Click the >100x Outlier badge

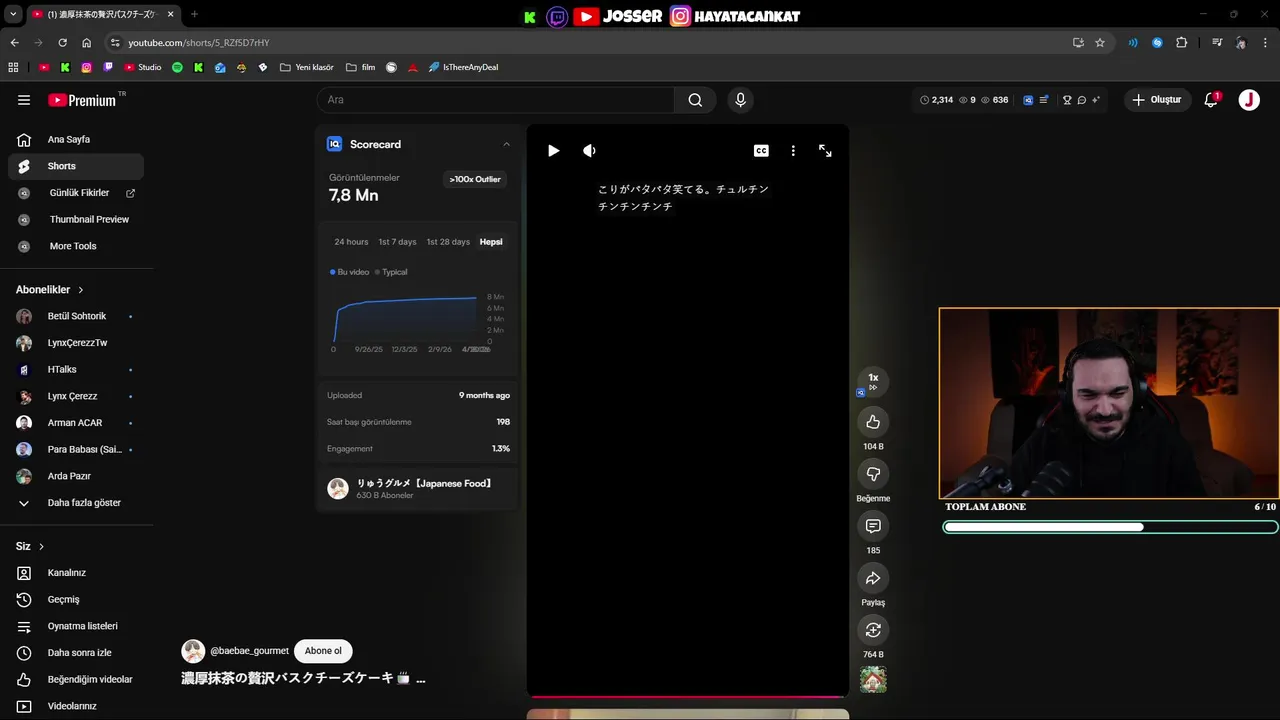(475, 179)
